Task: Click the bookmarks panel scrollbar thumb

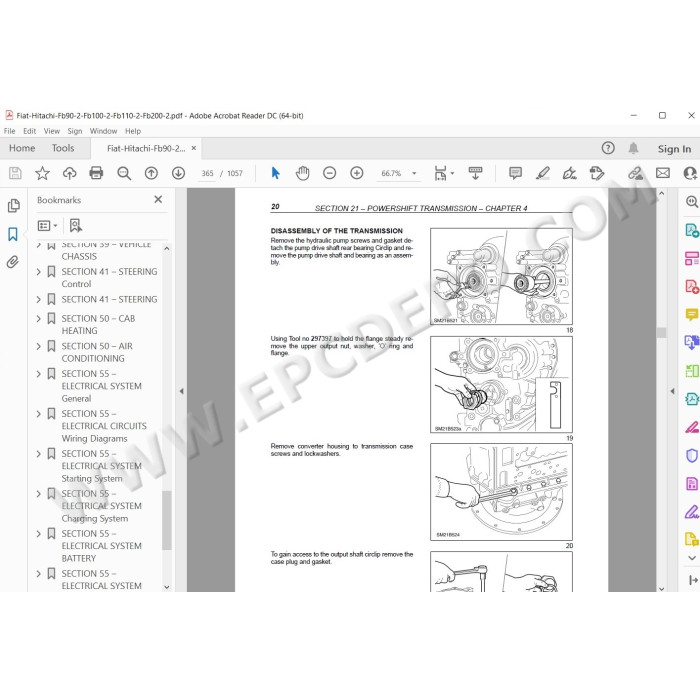Action: pos(167,521)
